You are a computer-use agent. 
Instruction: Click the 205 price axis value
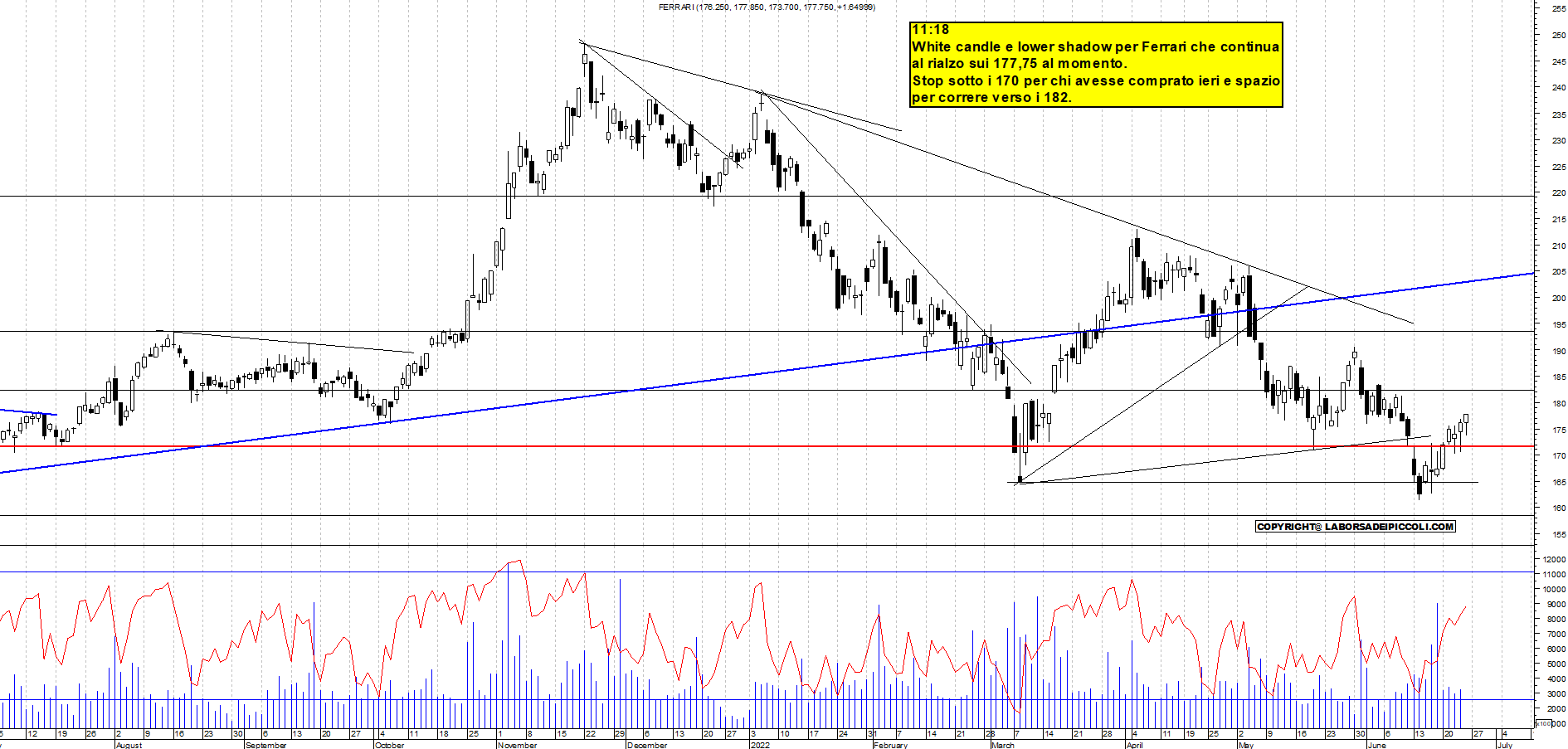[x=1559, y=271]
